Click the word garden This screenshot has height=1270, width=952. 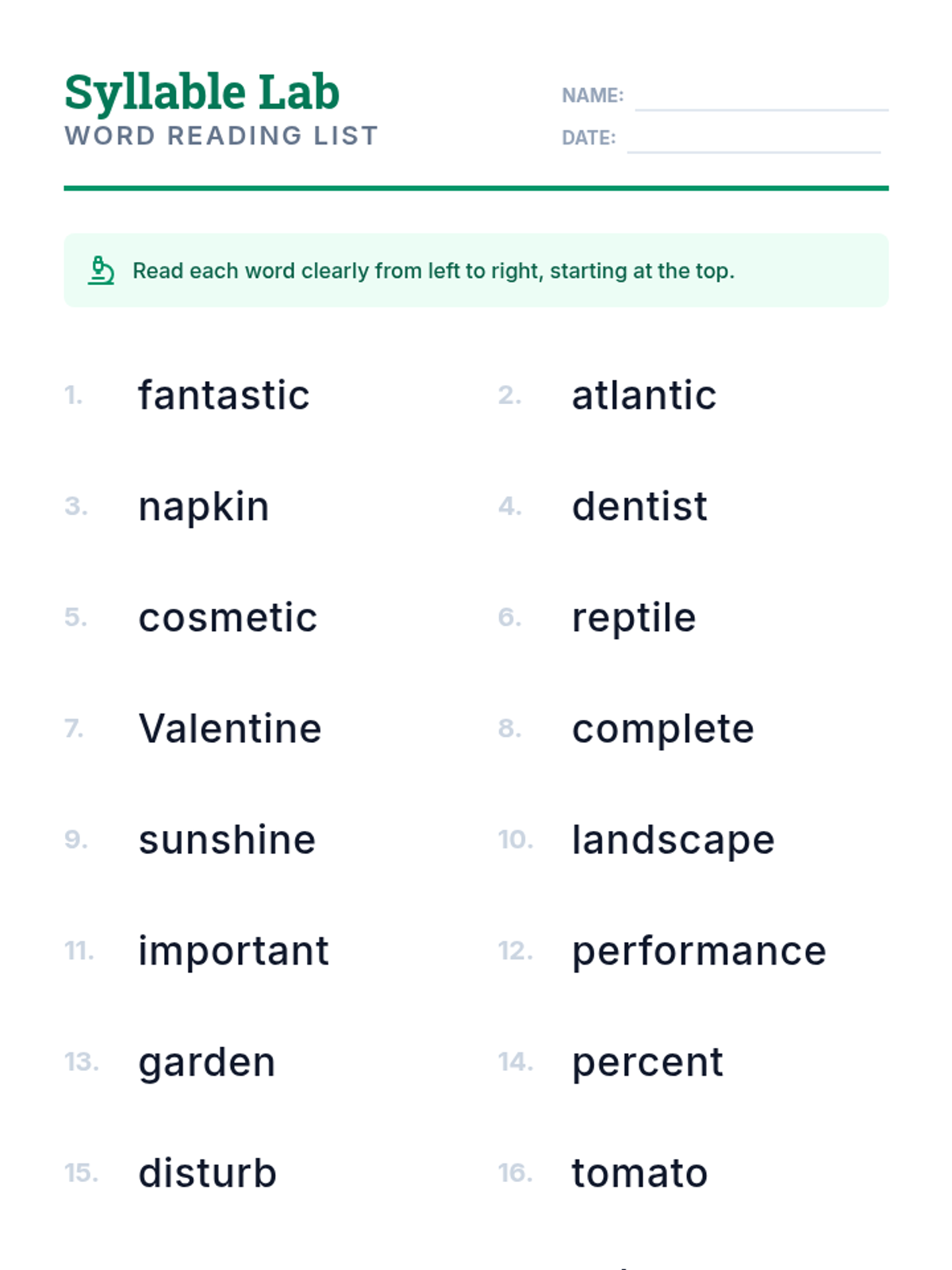click(x=207, y=1062)
